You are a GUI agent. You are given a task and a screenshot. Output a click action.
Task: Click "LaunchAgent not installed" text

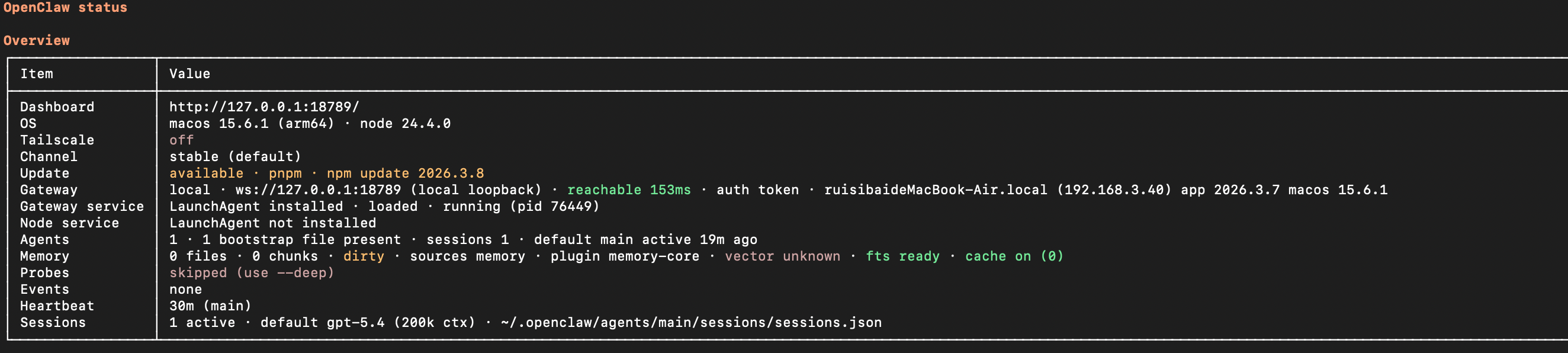coord(272,223)
